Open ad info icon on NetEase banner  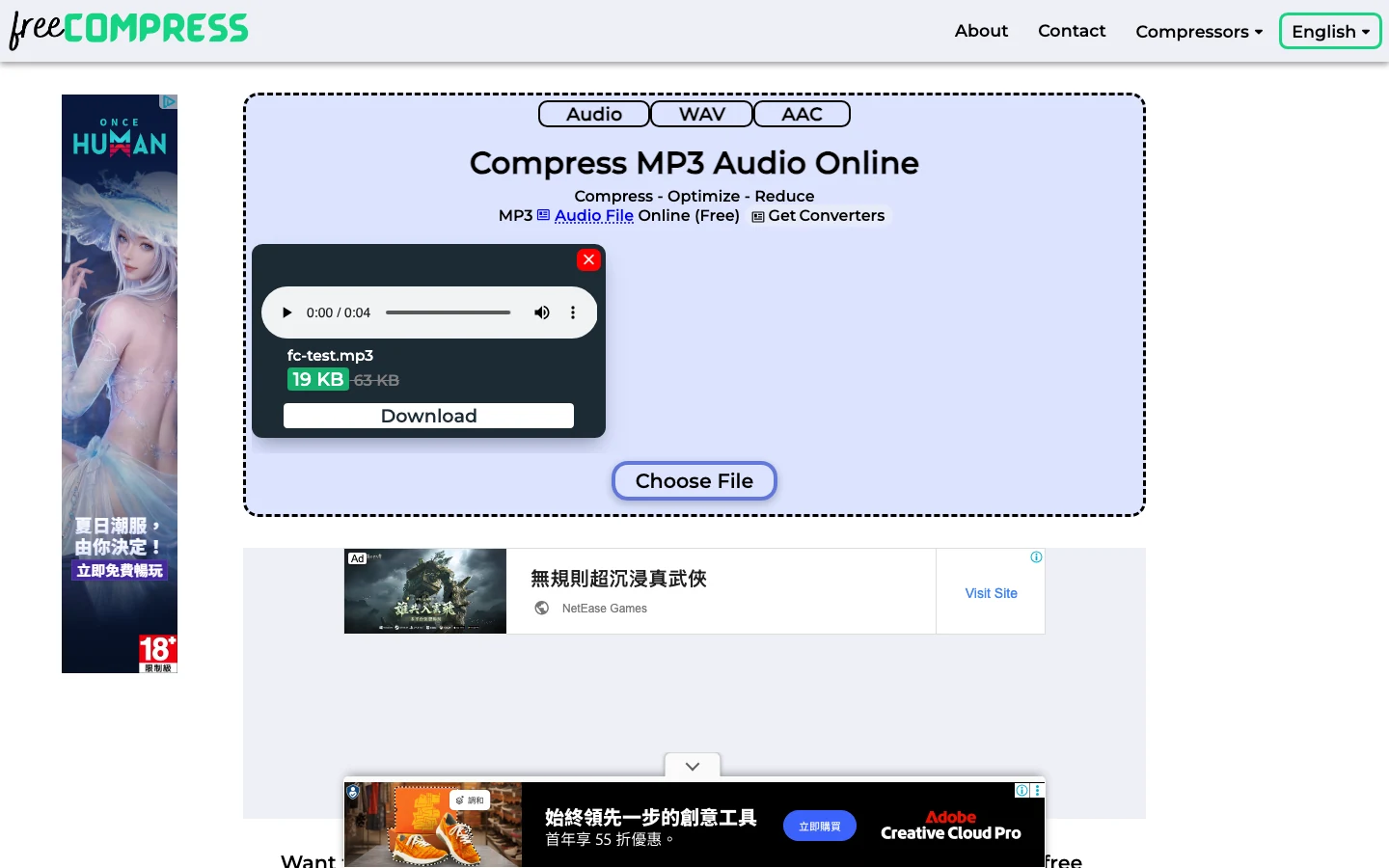pyautogui.click(x=1036, y=557)
